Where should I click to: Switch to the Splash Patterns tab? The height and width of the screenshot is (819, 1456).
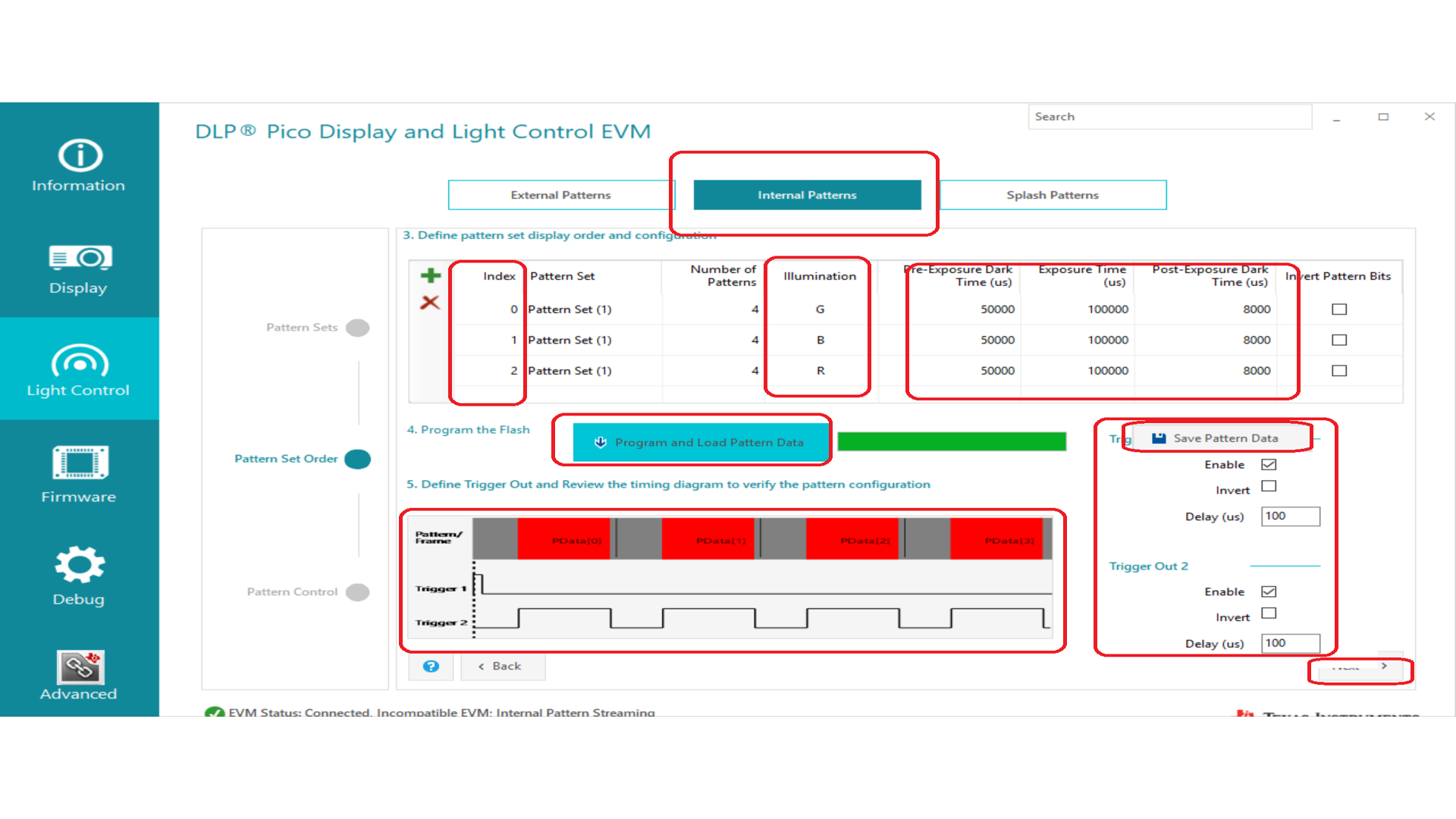pos(1052,195)
